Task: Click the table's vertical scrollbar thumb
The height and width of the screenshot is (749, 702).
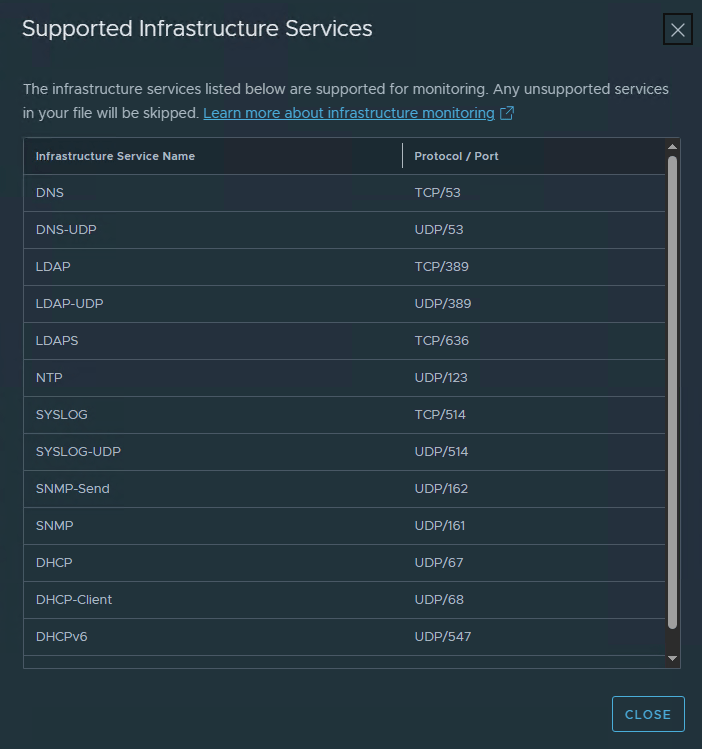Action: pos(672,390)
